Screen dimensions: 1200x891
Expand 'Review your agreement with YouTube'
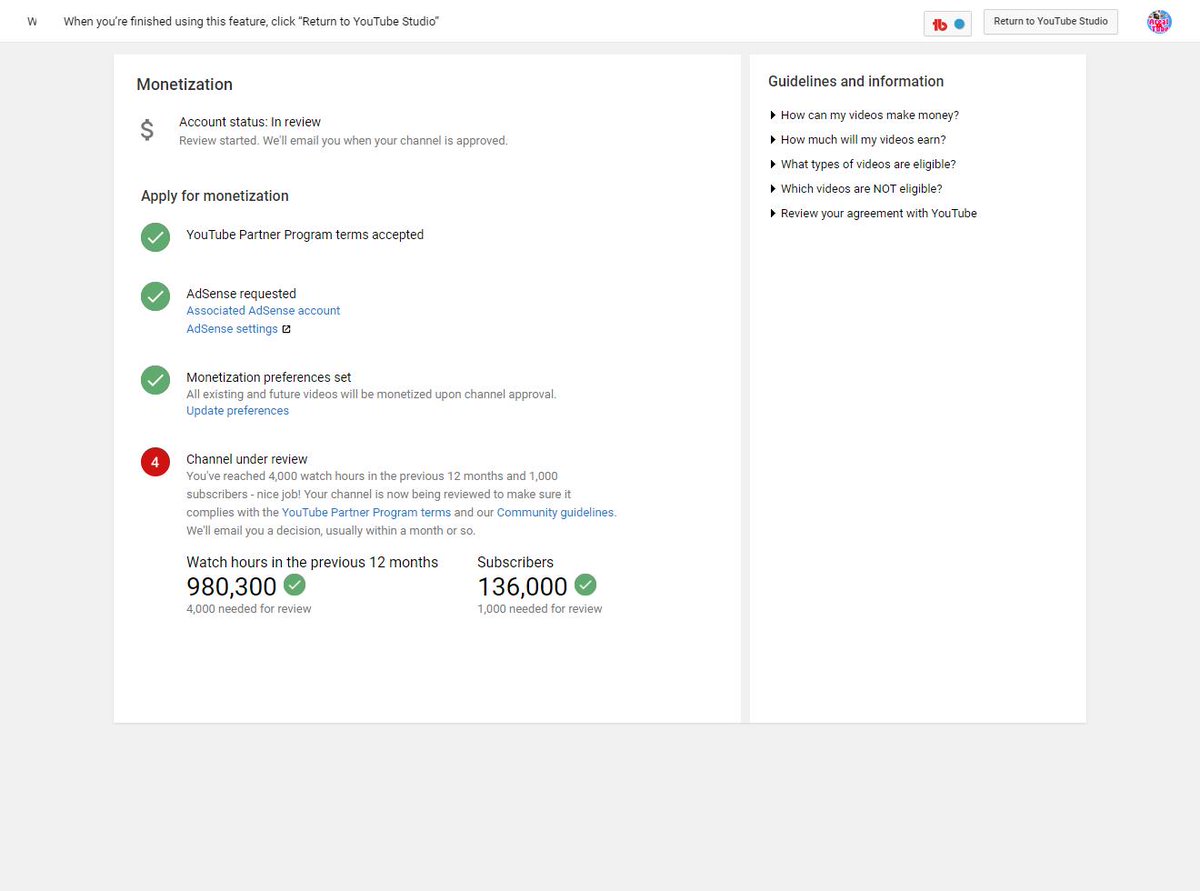[x=872, y=213]
